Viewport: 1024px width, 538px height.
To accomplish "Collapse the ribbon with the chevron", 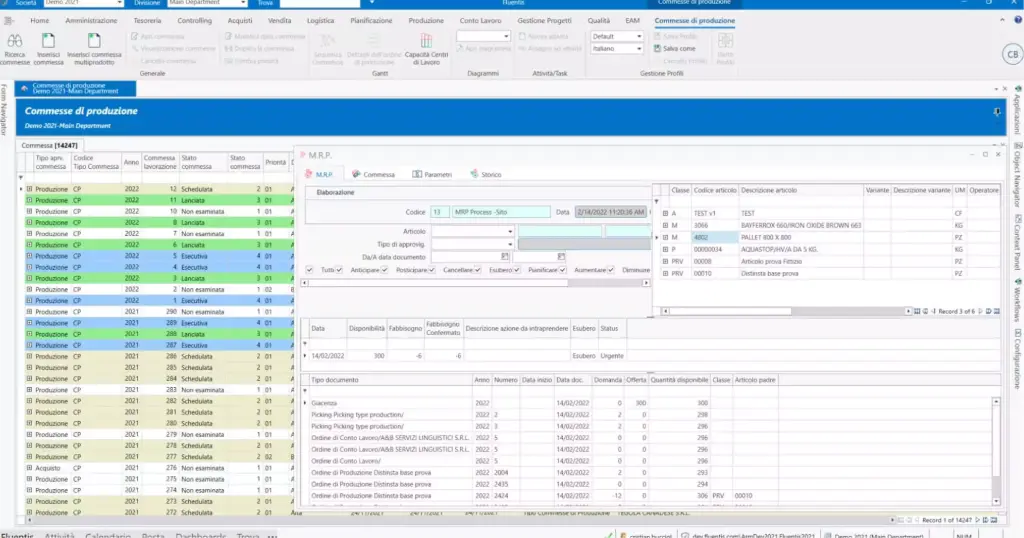I will tap(1002, 20).
